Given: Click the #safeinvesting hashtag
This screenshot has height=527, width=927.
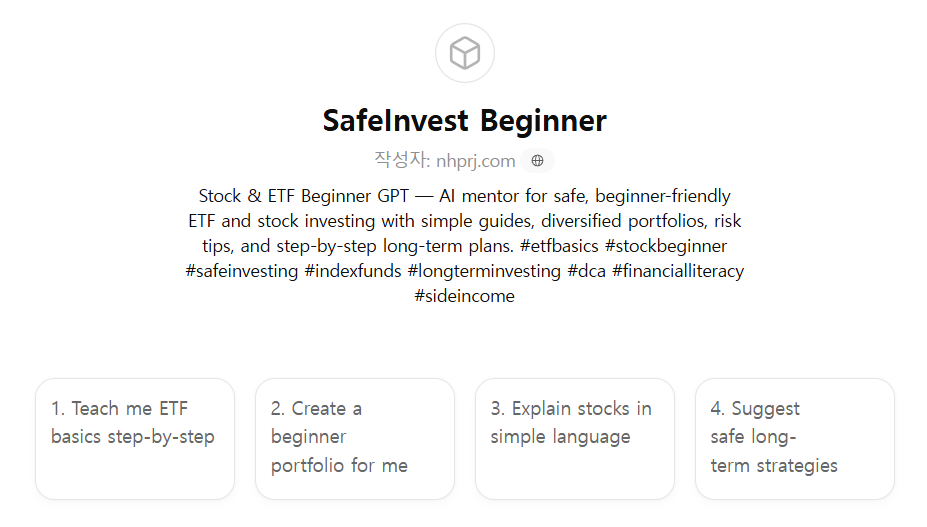Looking at the screenshot, I should [x=242, y=271].
